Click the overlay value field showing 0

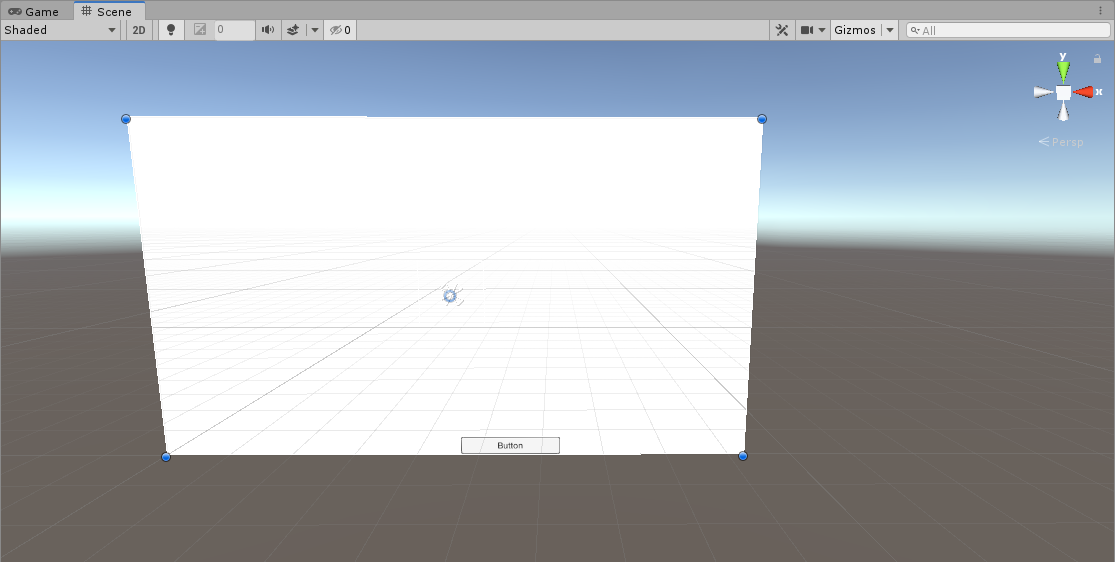234,30
